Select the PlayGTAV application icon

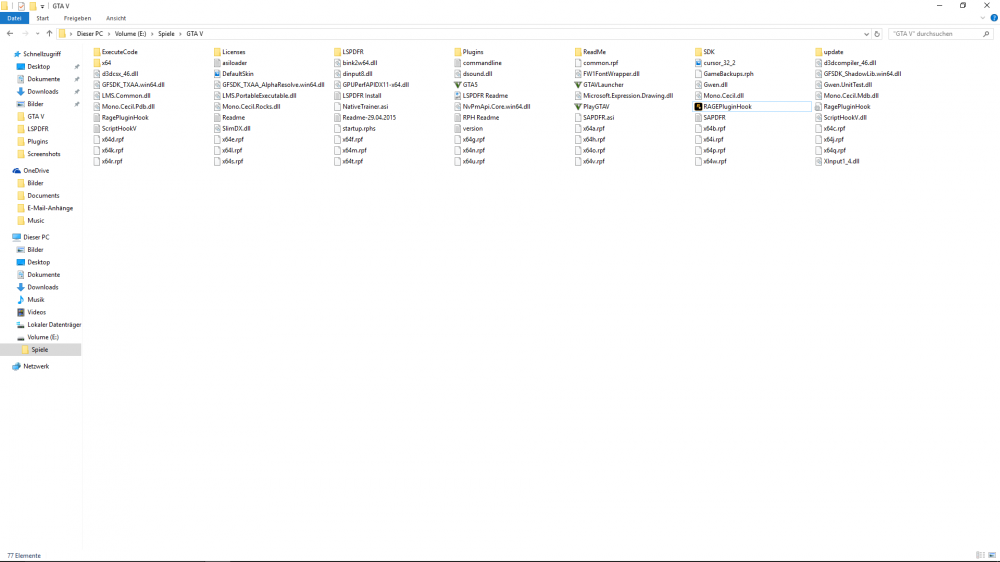578,107
